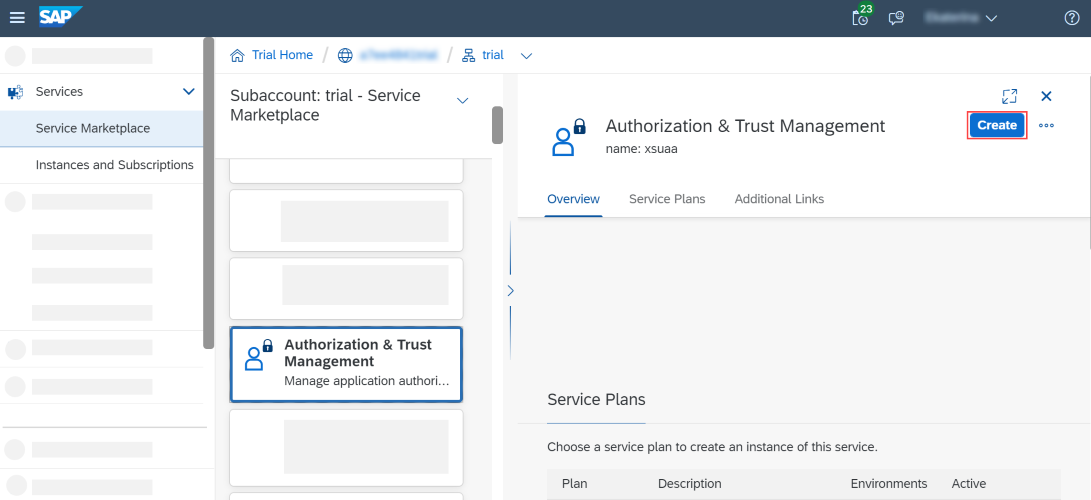
Task: Enter full screen mode for detail panel
Action: click(x=1010, y=97)
